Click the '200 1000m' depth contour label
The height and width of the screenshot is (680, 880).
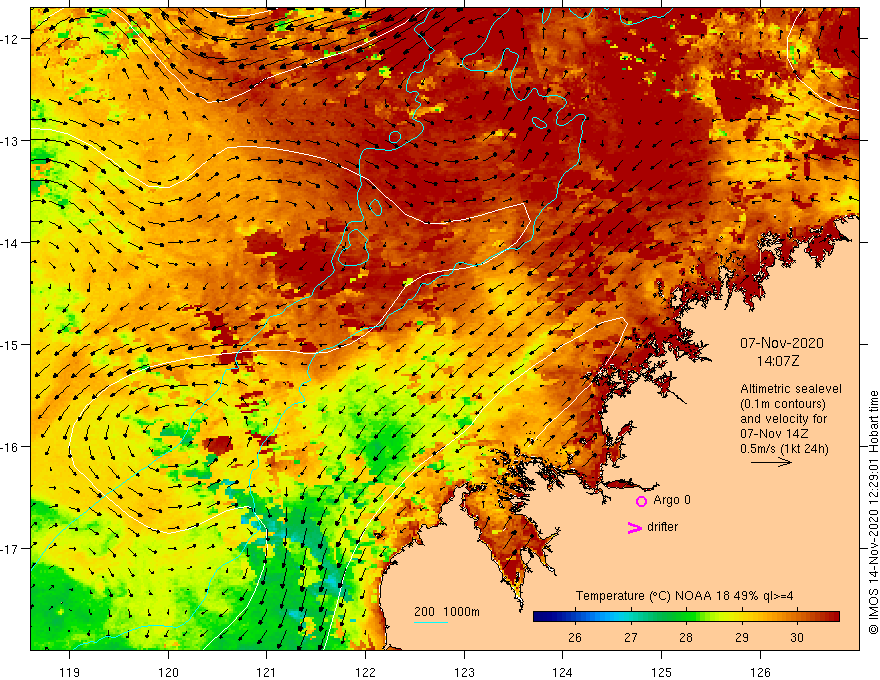tap(447, 612)
